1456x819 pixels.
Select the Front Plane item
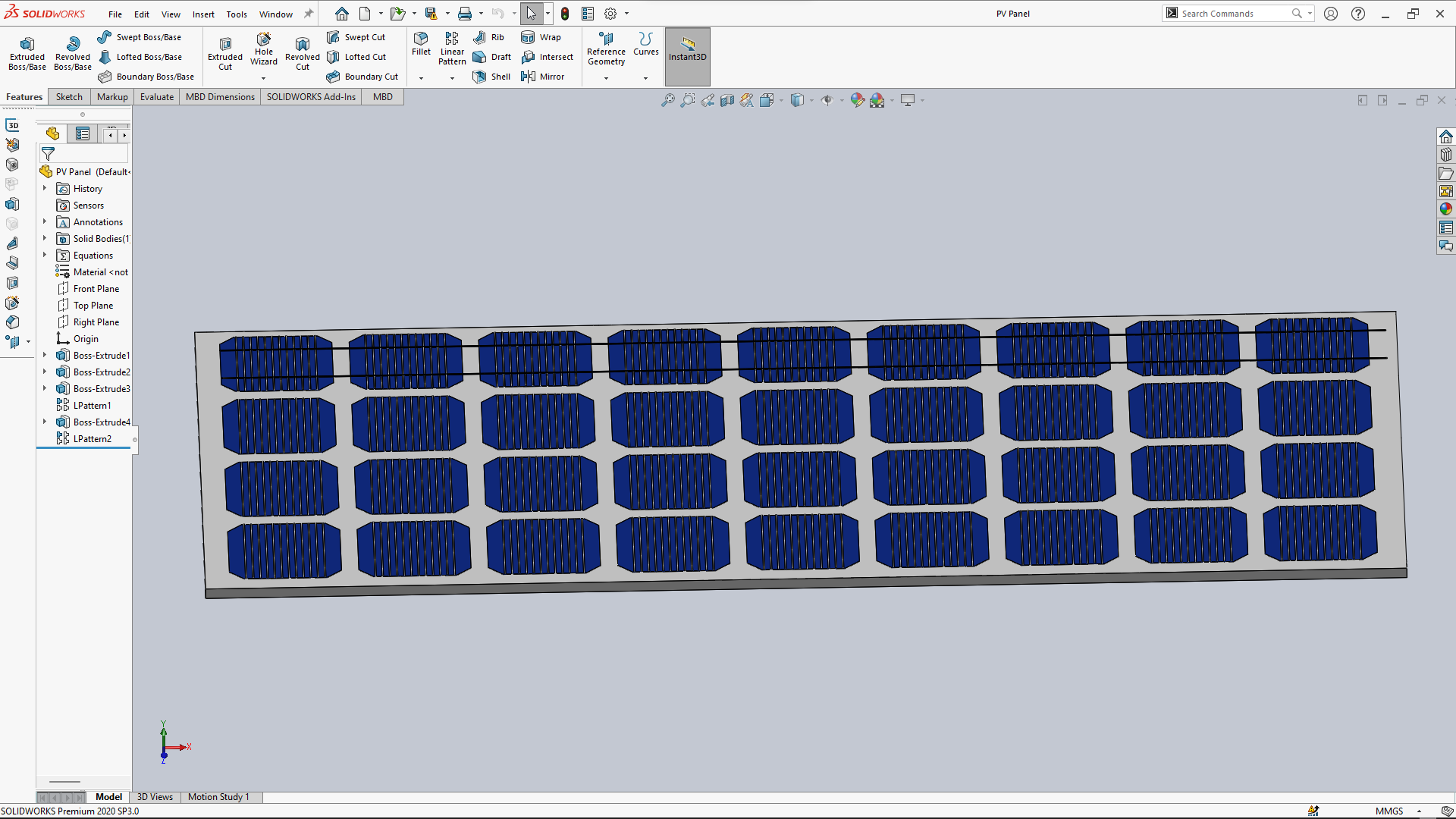pos(88,289)
